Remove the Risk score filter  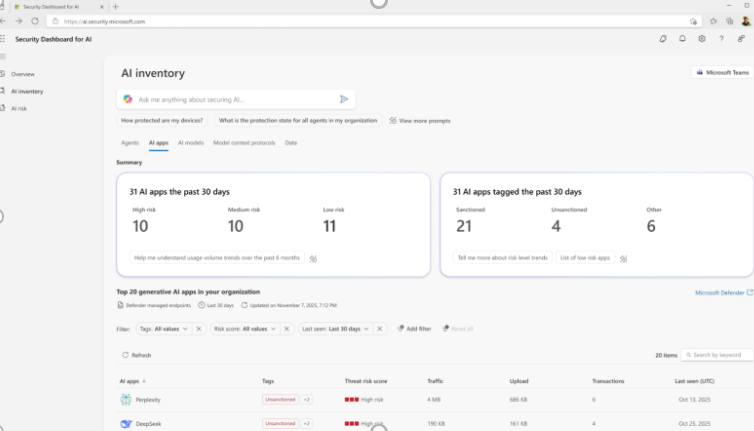pos(287,329)
